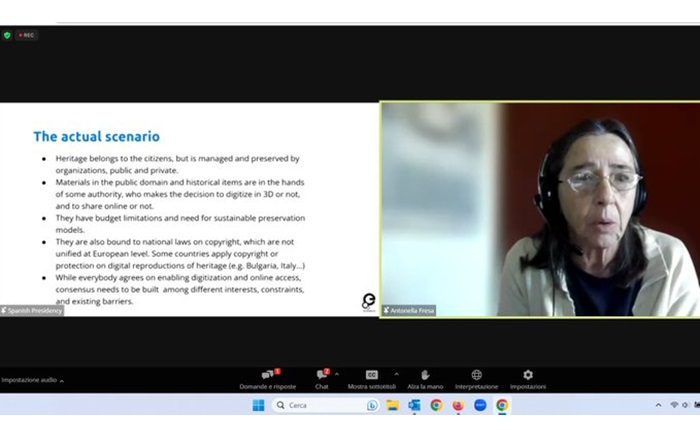Open the Zoom taskbar icon
The width and height of the screenshot is (700, 430).
click(480, 405)
